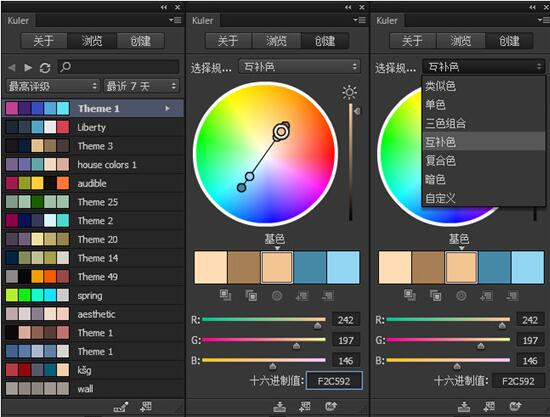Select the Theme 20 row
Image resolution: width=550 pixels, height=417 pixels.
[93, 239]
